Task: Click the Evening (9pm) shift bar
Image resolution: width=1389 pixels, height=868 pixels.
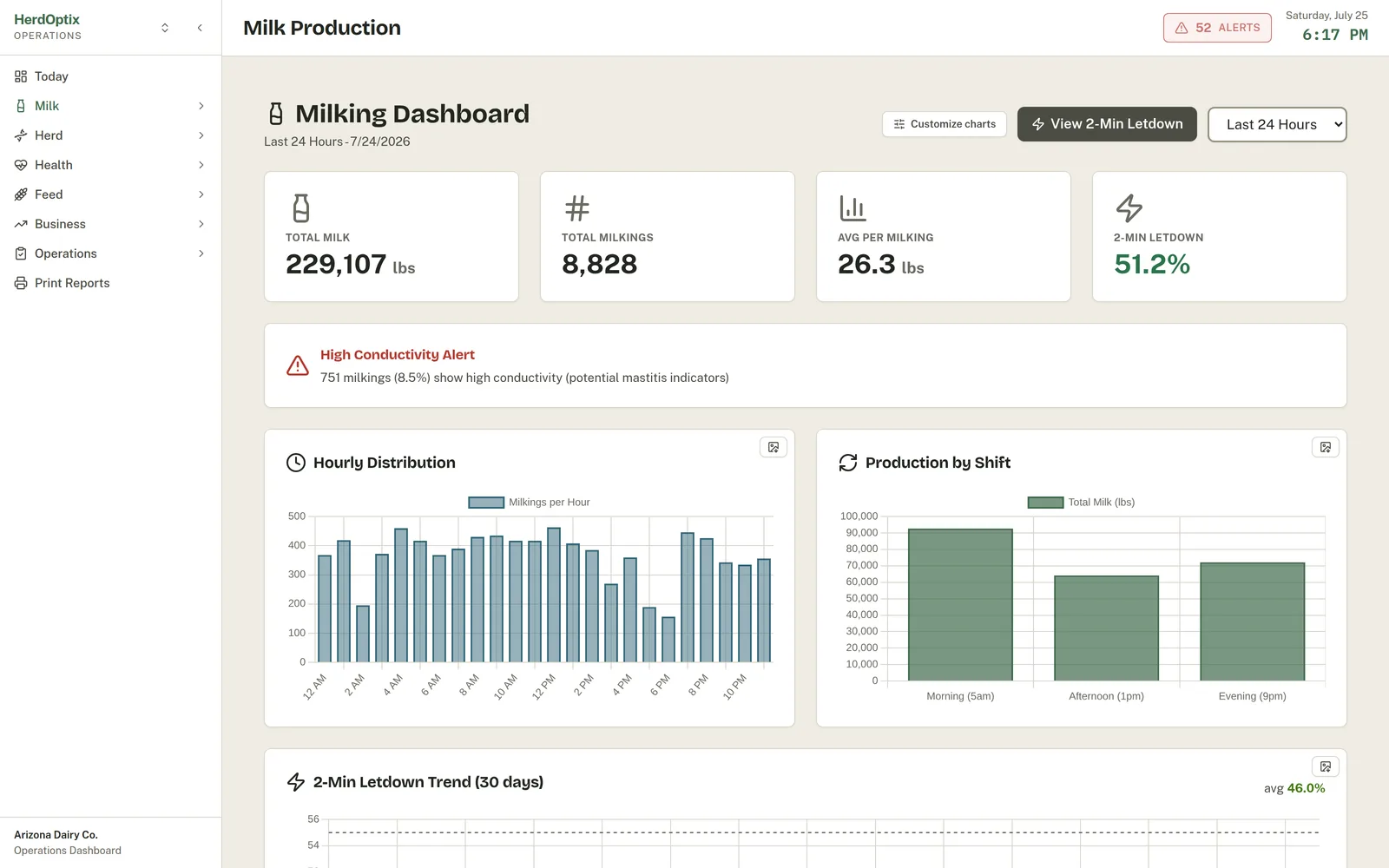Action: [x=1252, y=622]
